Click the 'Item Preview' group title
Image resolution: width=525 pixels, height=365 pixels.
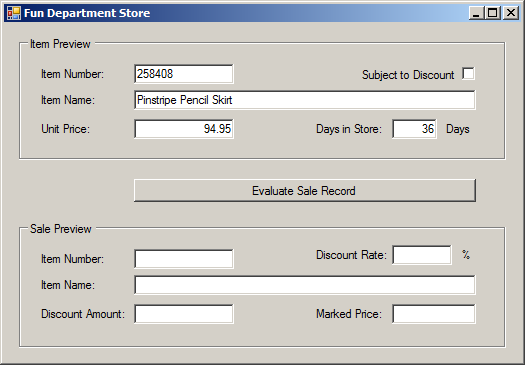(x=60, y=44)
